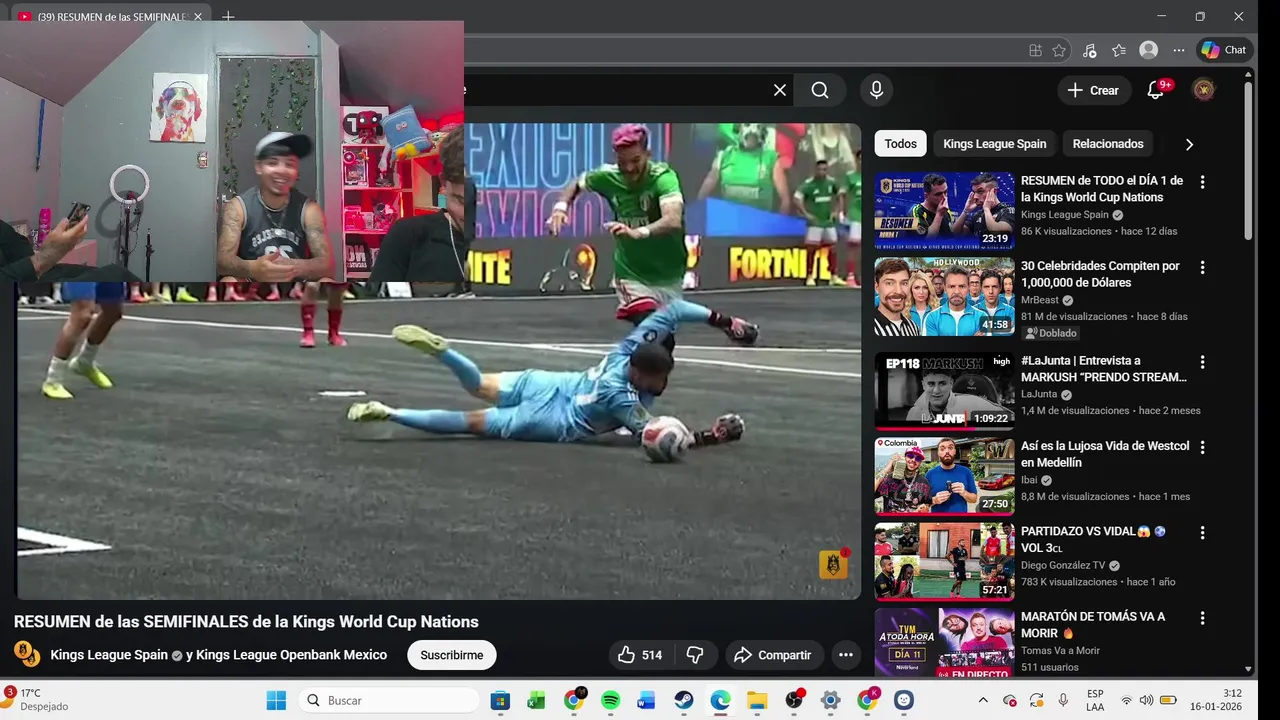The height and width of the screenshot is (720, 1280).
Task: Open options for Westcol Medellín video
Action: (x=1203, y=448)
